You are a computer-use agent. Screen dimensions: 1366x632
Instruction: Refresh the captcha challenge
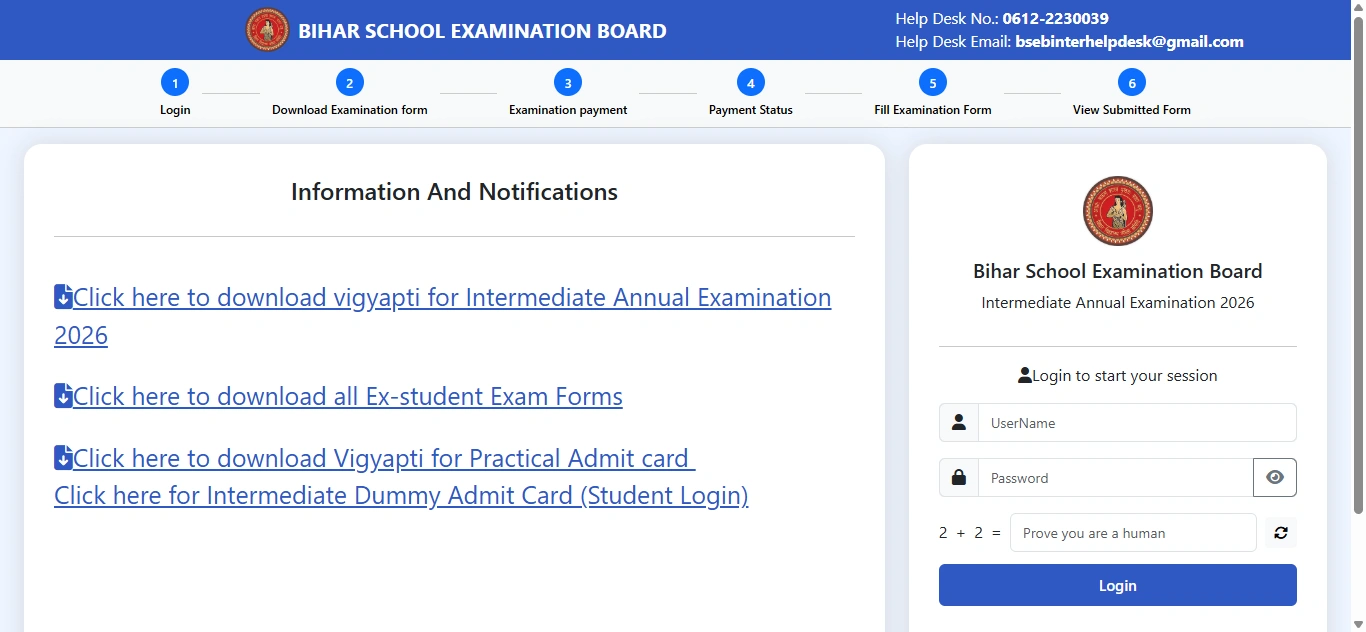point(1280,532)
